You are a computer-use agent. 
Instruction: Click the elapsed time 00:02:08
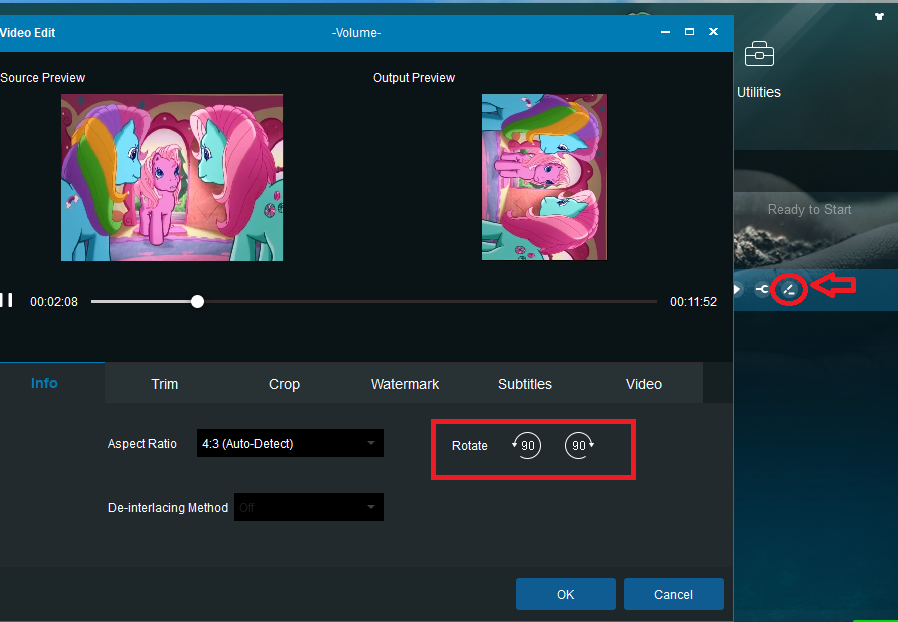click(54, 302)
